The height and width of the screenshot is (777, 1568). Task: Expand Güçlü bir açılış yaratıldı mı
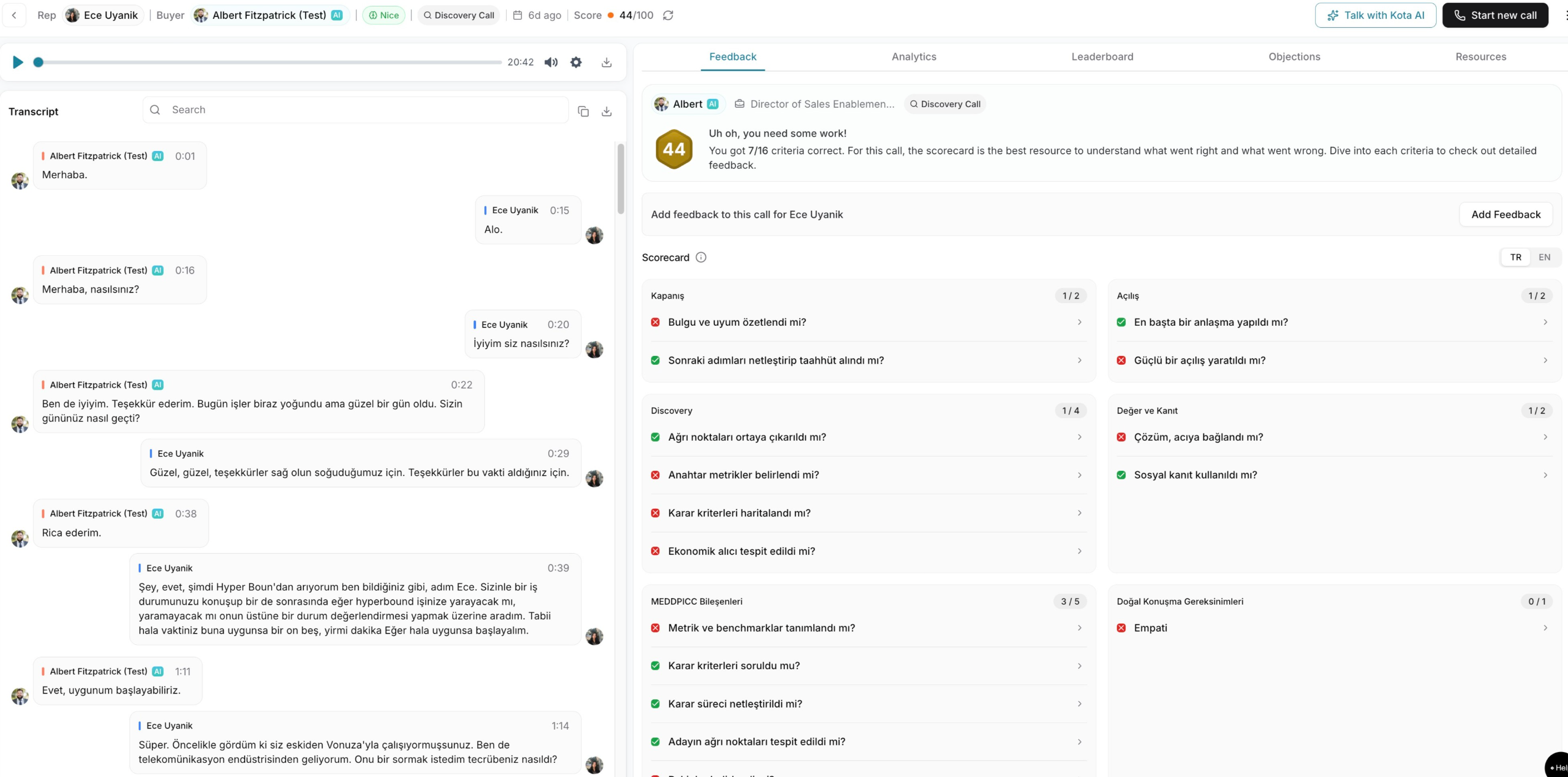click(x=1334, y=361)
